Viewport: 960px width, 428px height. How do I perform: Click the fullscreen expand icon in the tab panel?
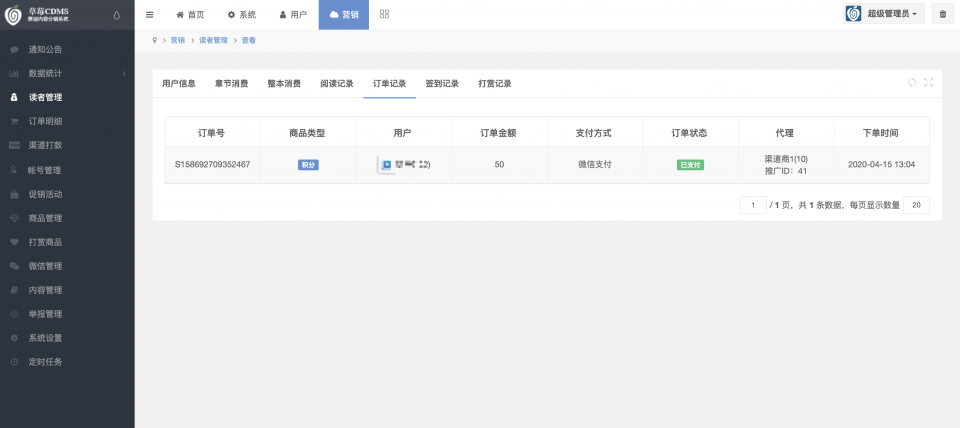point(928,82)
